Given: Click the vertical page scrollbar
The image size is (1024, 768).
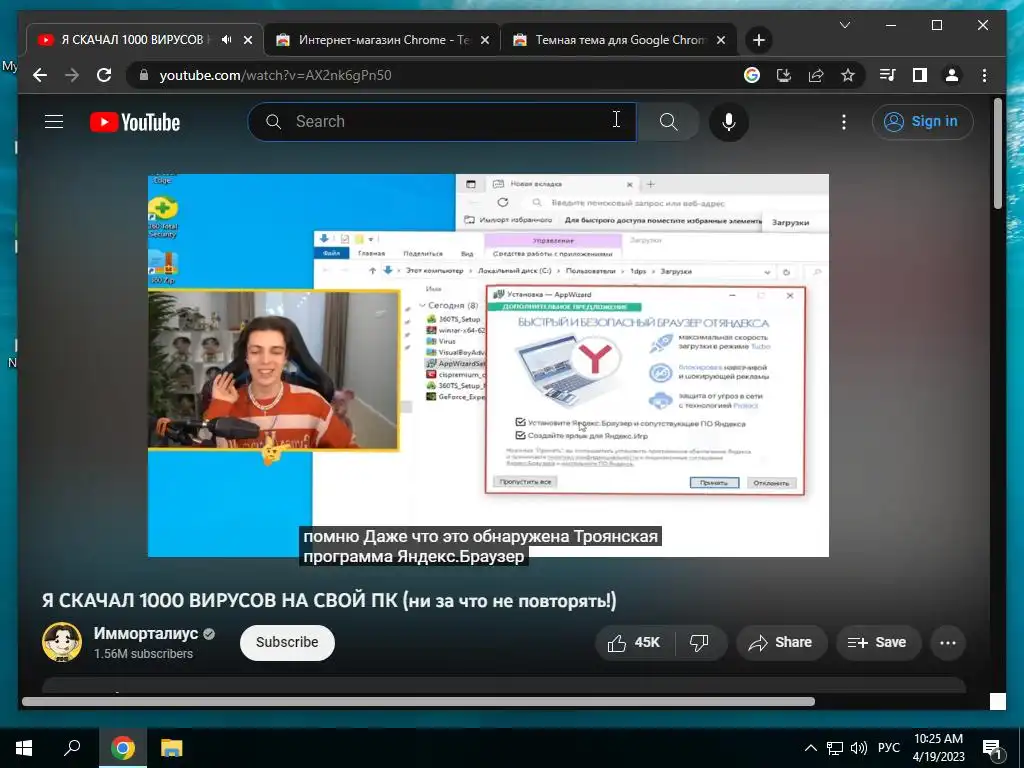Looking at the screenshot, I should click(997, 153).
